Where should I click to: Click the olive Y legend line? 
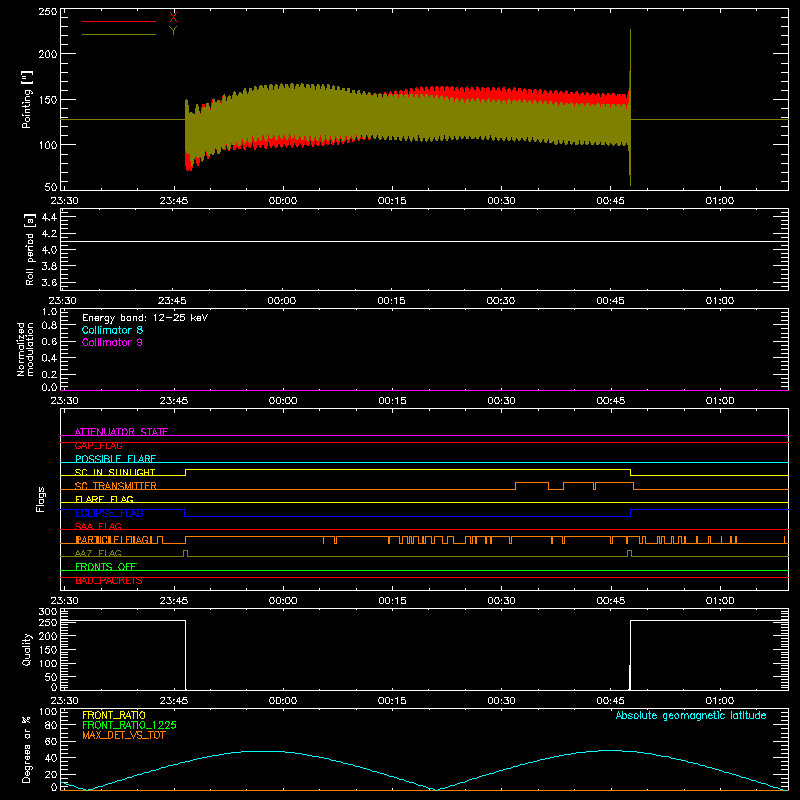(x=119, y=34)
